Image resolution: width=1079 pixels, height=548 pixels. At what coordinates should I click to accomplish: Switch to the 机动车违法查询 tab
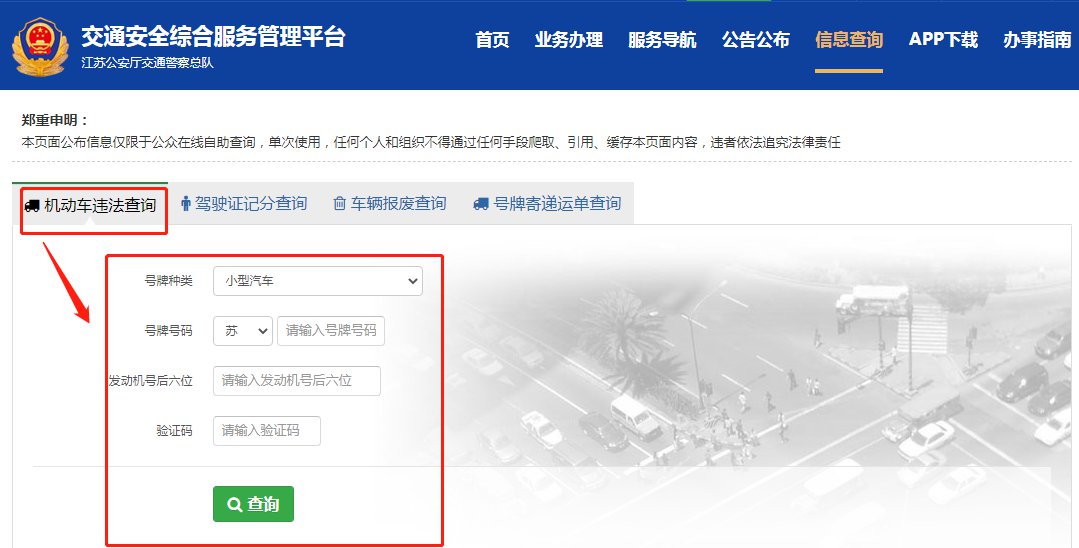pyautogui.click(x=90, y=205)
